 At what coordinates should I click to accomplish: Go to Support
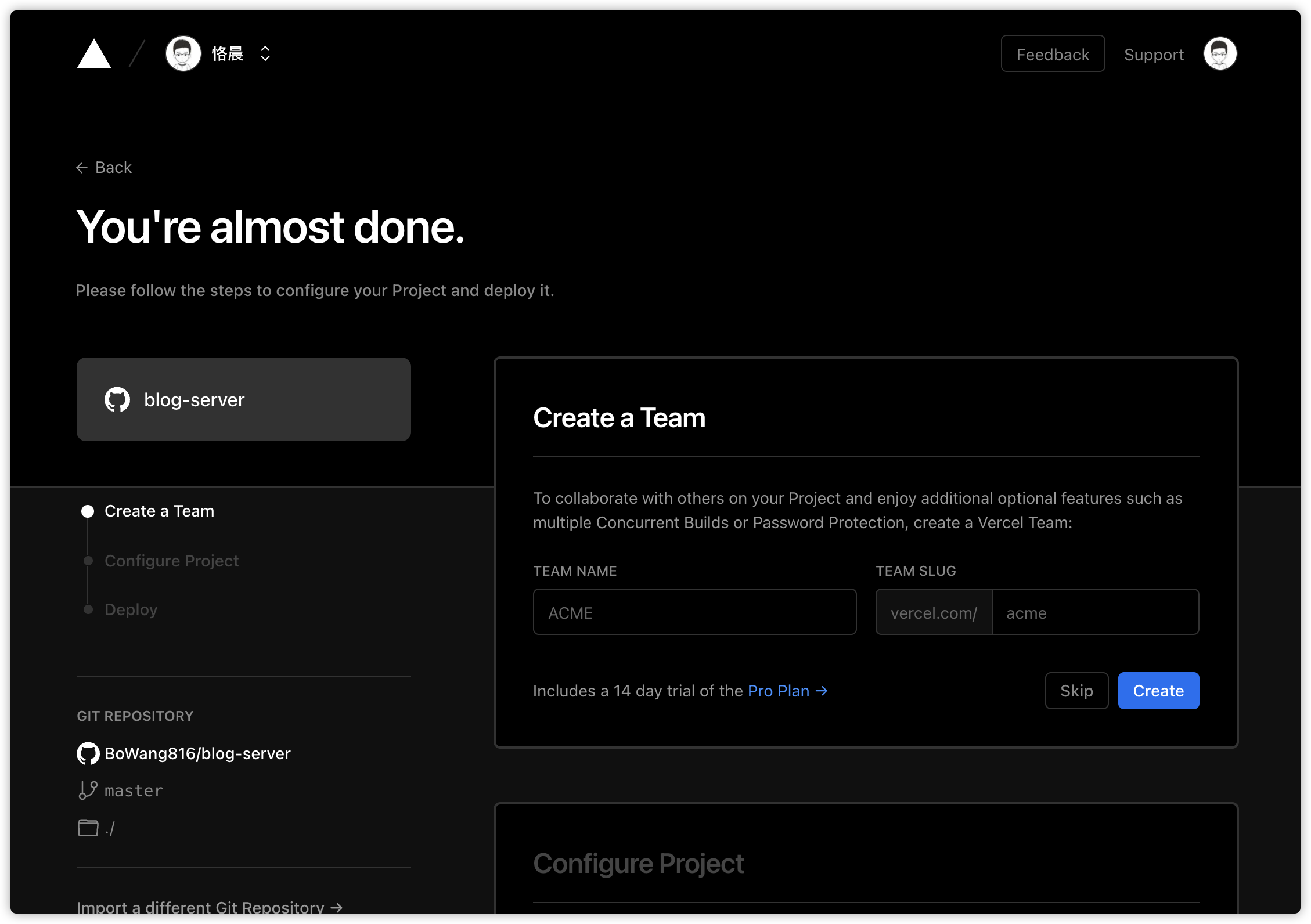pos(1154,55)
